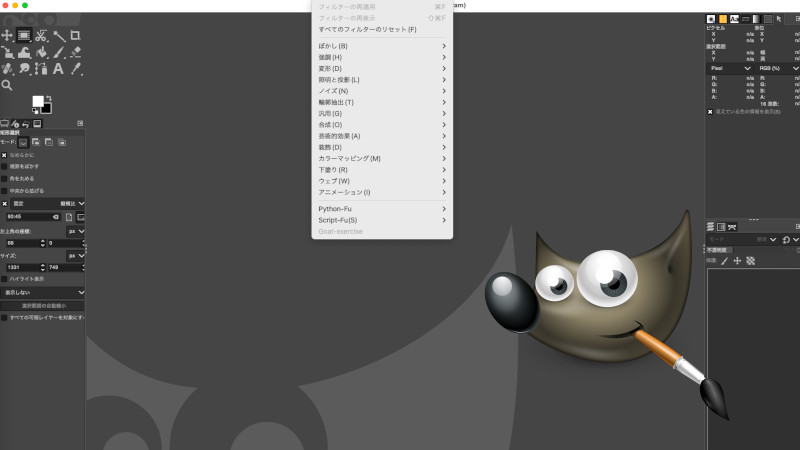Enable the 境界をぼかす feather edges checkbox
This screenshot has height=450, width=800.
point(4,166)
